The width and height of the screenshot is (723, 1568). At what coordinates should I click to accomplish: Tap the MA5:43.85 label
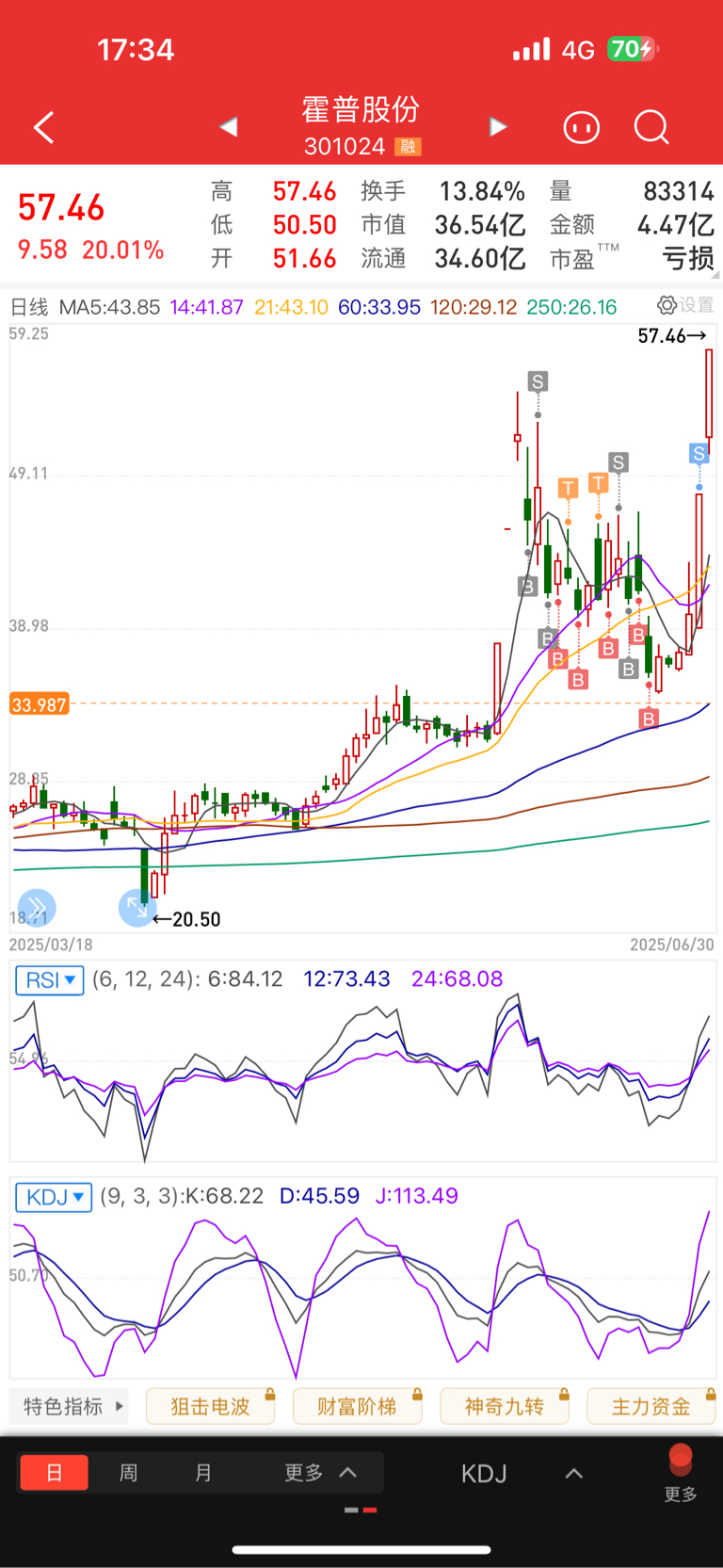coord(109,307)
